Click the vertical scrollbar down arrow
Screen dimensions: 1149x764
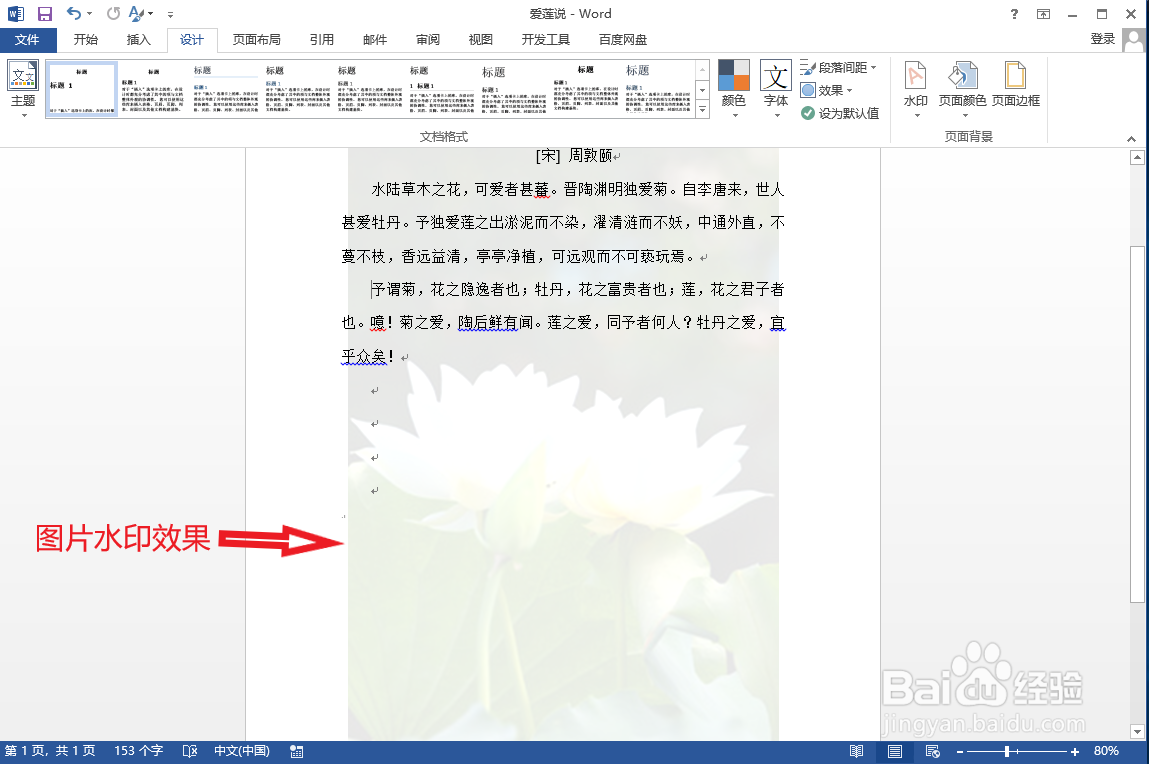pyautogui.click(x=1137, y=731)
